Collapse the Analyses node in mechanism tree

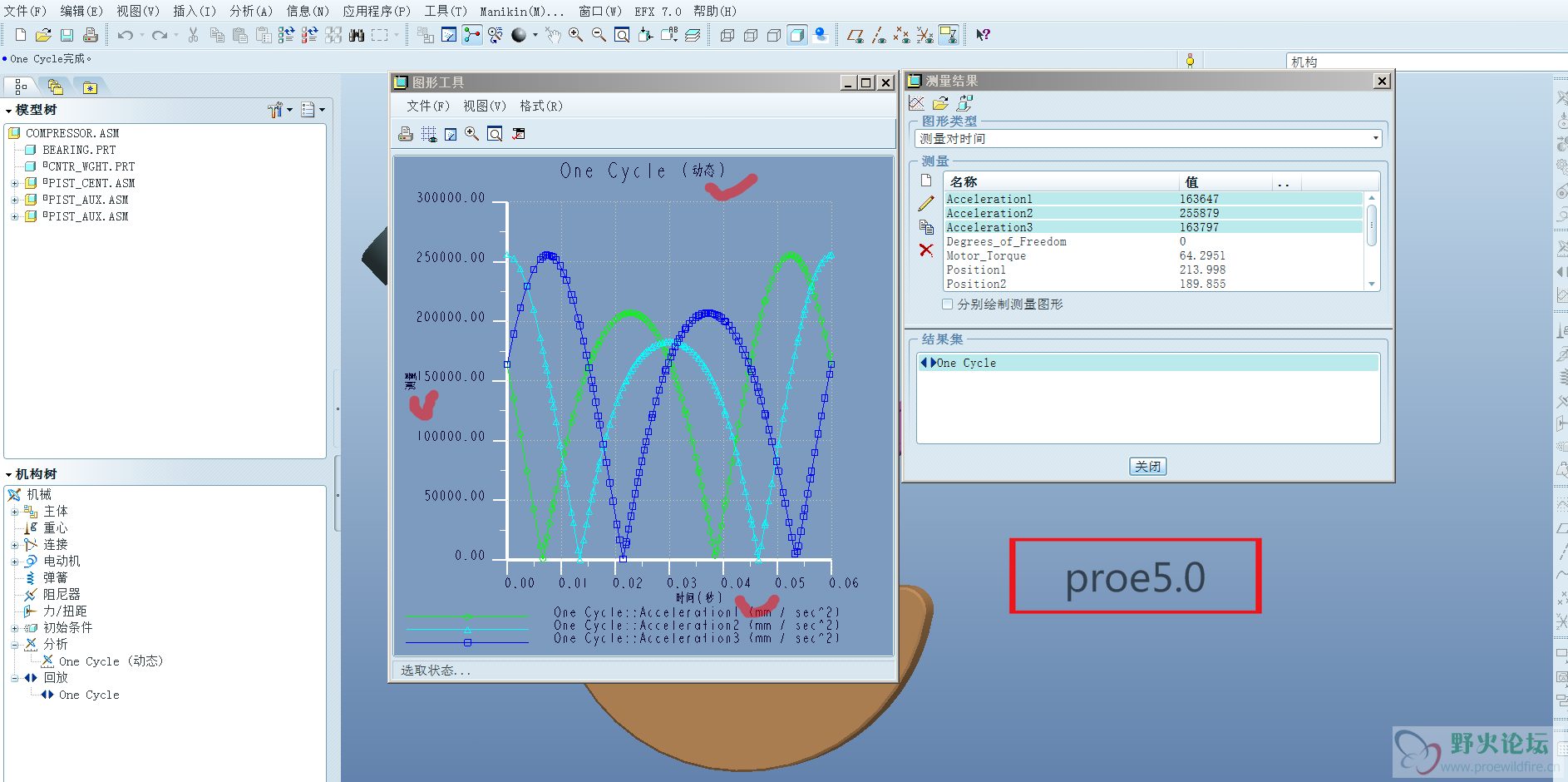pos(14,645)
